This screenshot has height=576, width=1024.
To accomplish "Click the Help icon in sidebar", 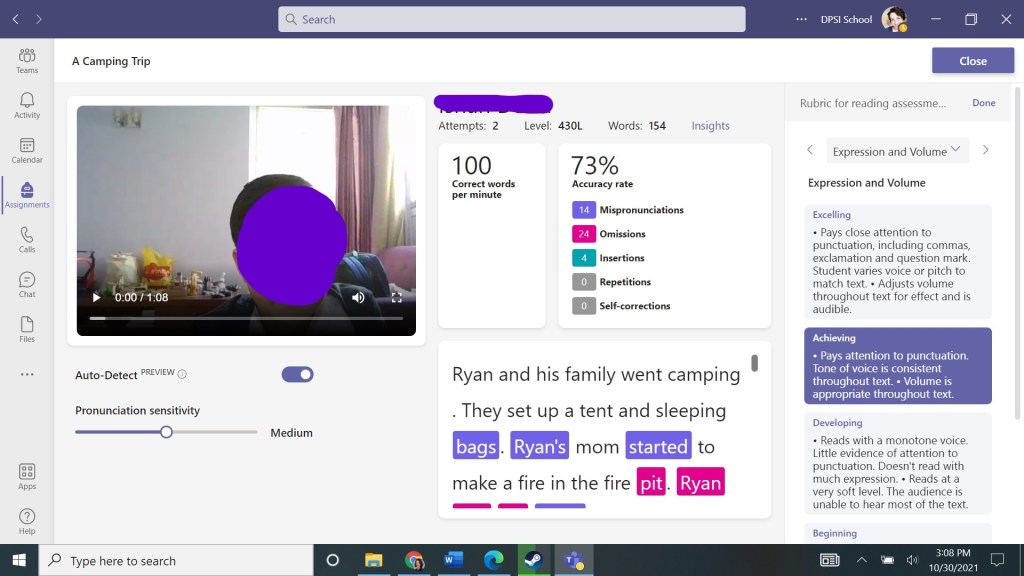I will click(x=27, y=521).
